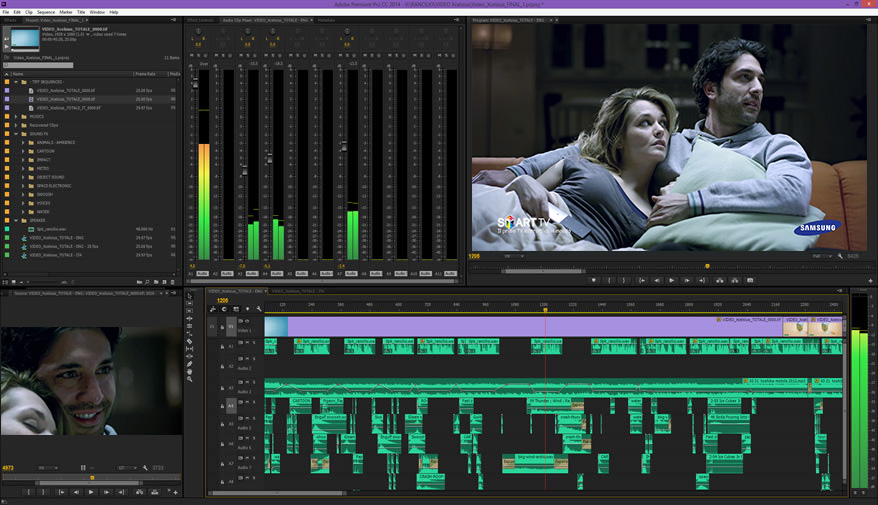This screenshot has height=505, width=878.
Task: Toggle the timeline Snap magnet icon
Action: [224, 309]
